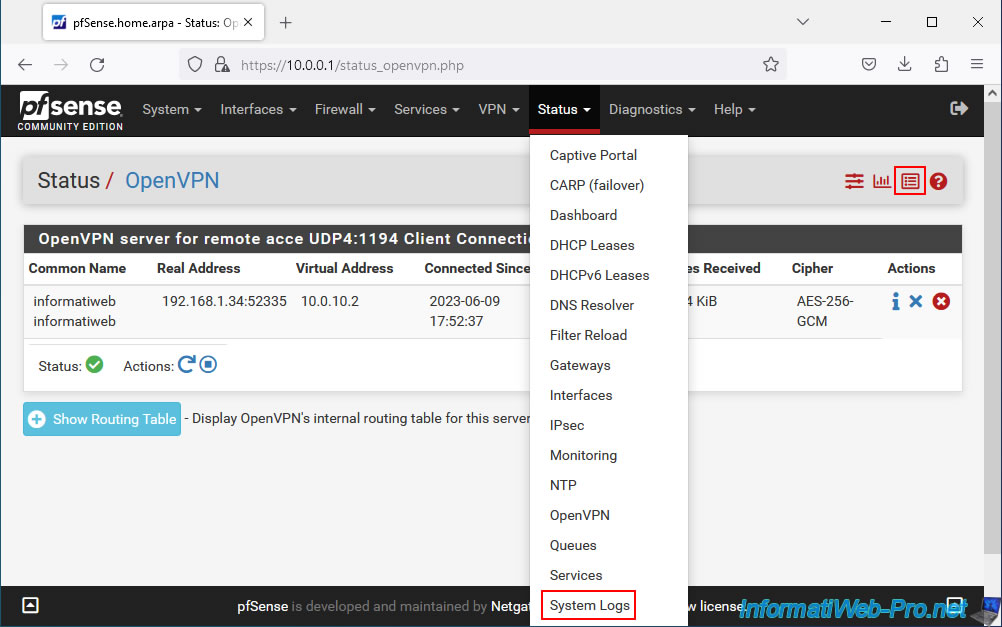Screen dimensions: 1002x627
Task: Expand the Services navbar menu
Action: 427,109
